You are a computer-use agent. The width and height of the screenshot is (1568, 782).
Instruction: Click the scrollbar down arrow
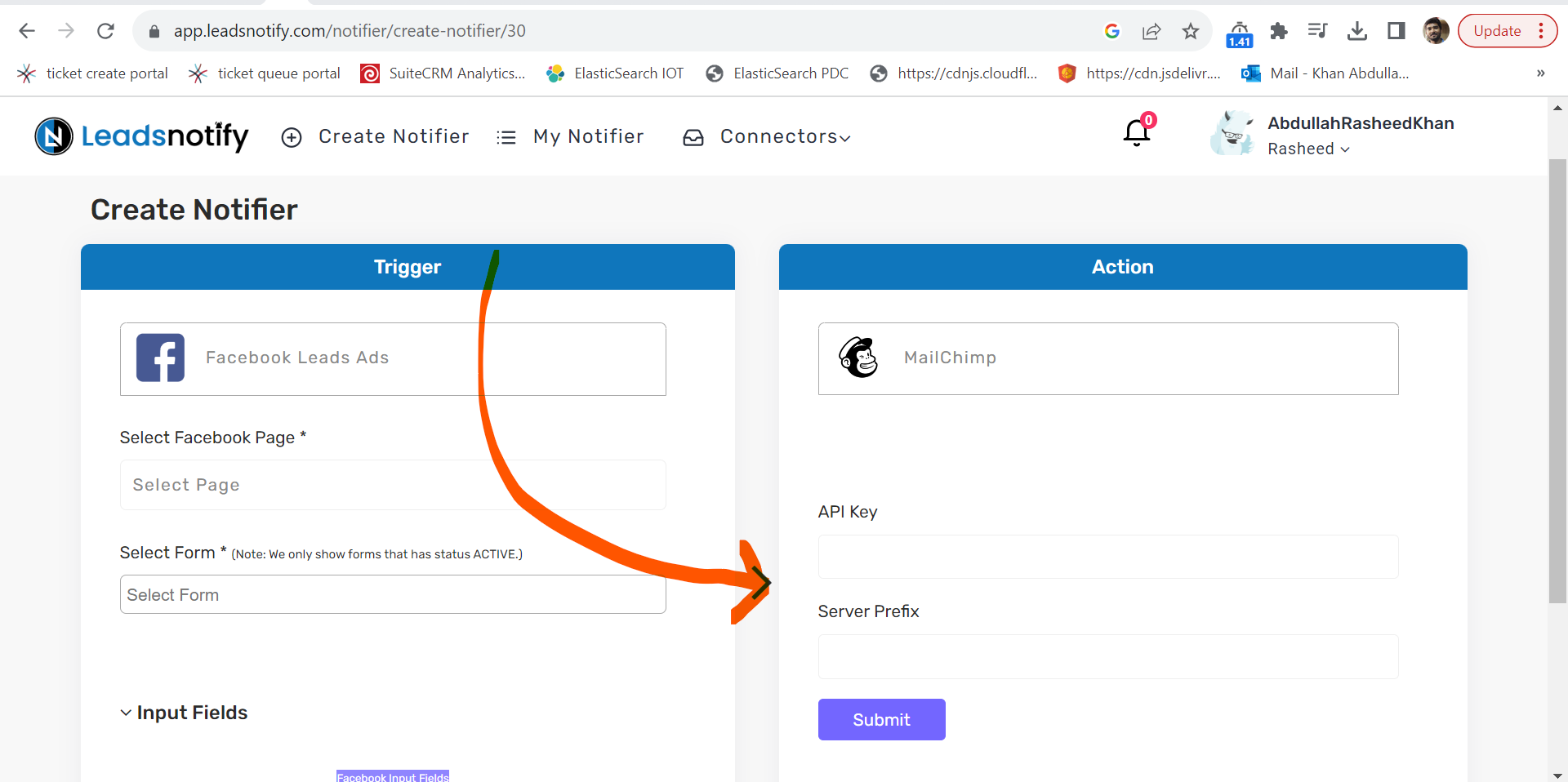(1557, 775)
